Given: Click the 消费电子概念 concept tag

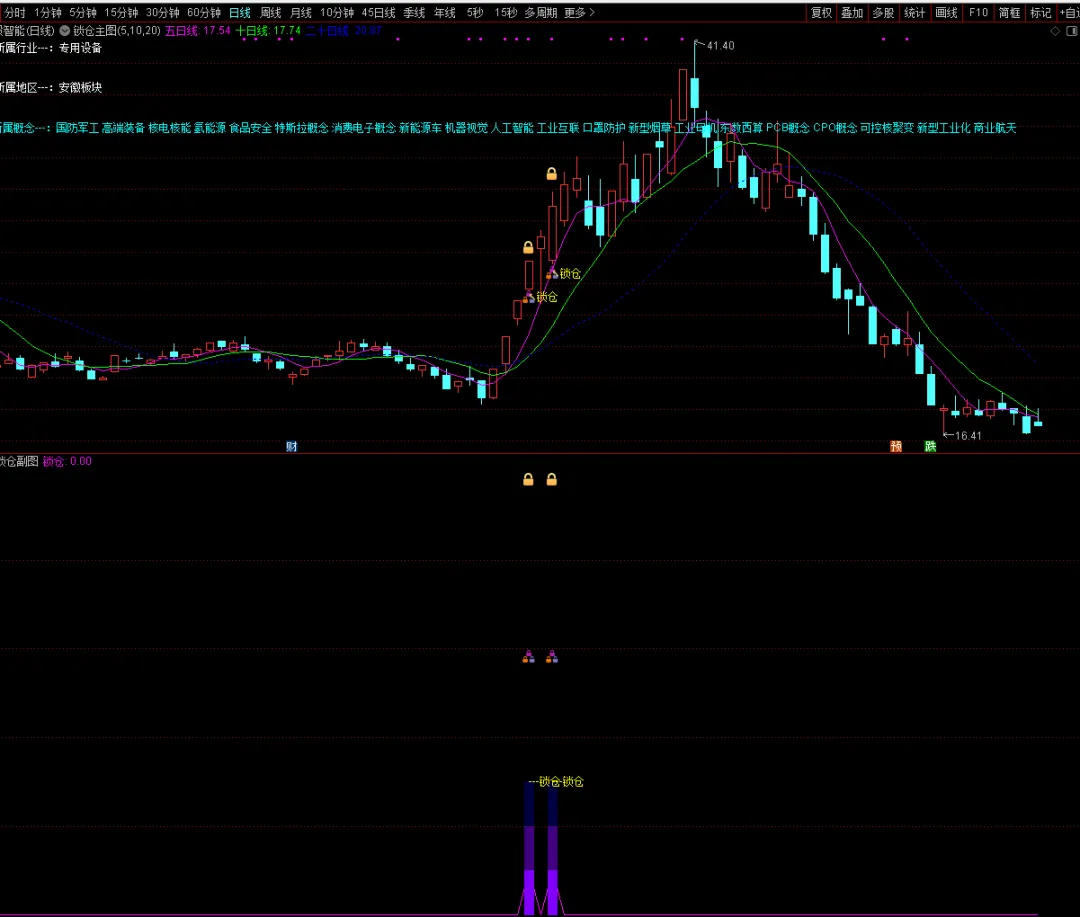Looking at the screenshot, I should click(364, 127).
